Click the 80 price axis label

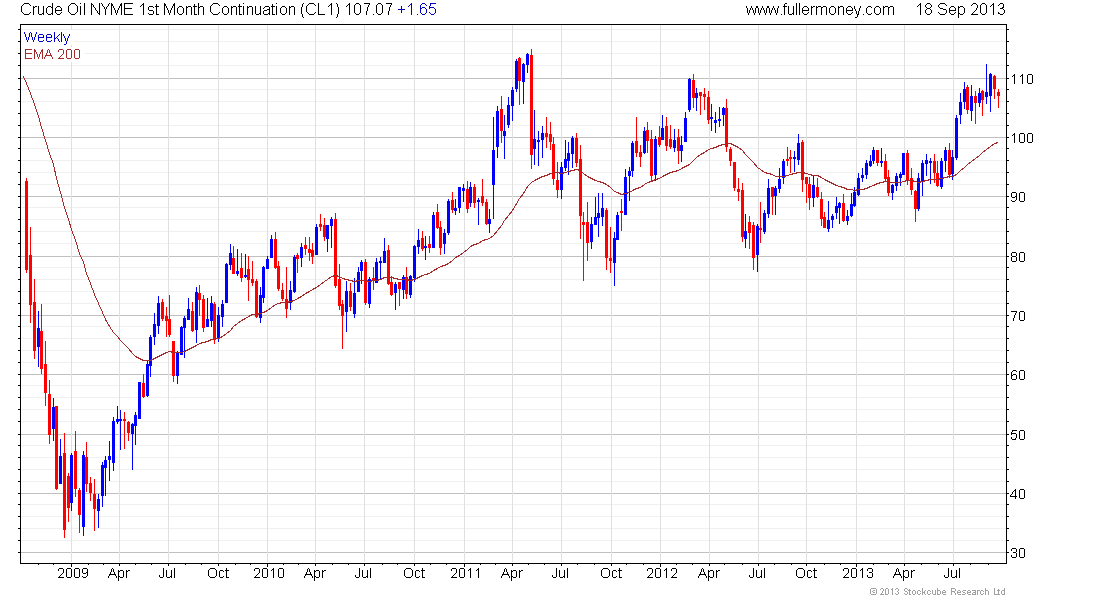tap(1018, 257)
